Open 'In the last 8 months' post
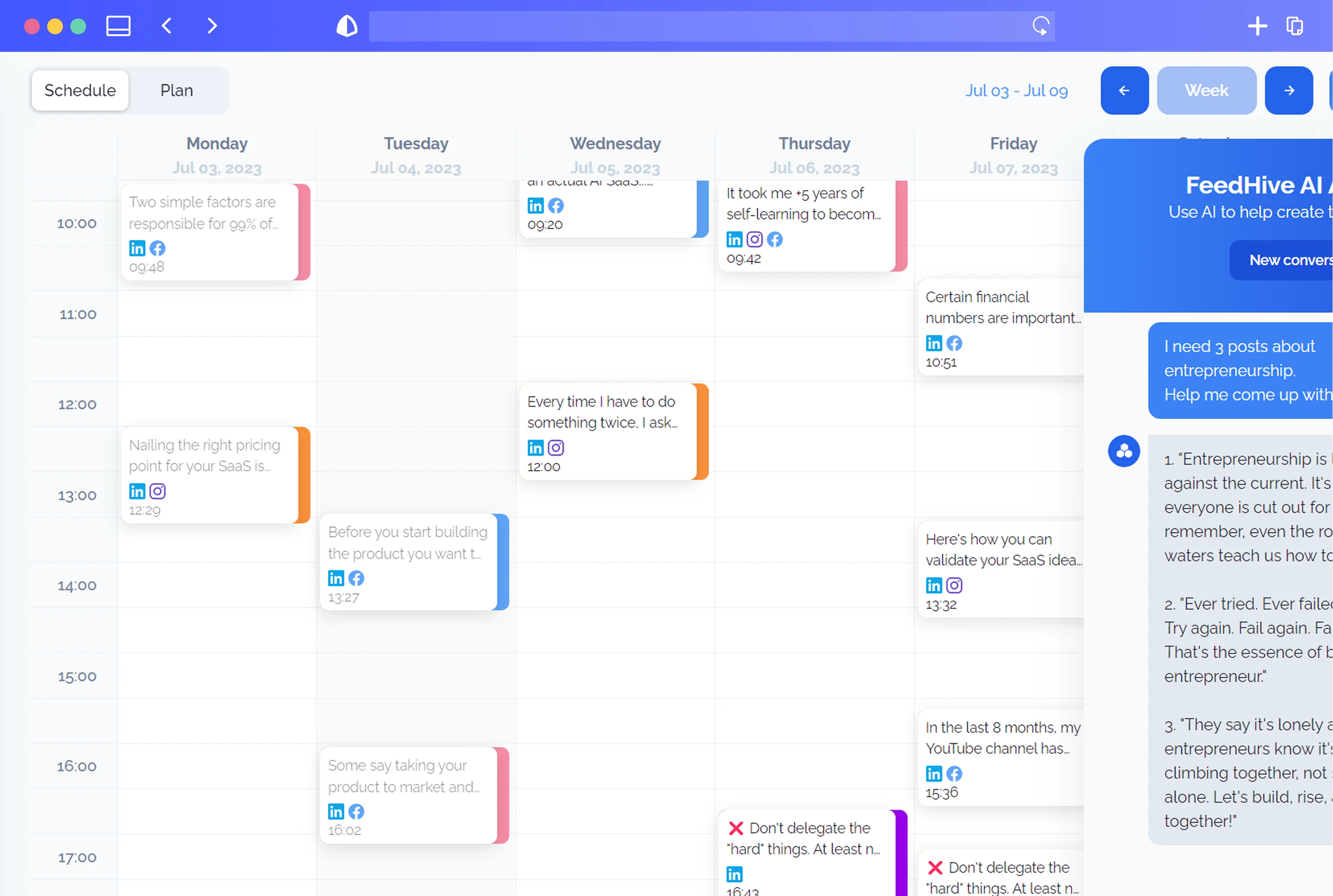The height and width of the screenshot is (896, 1333). [x=1001, y=758]
